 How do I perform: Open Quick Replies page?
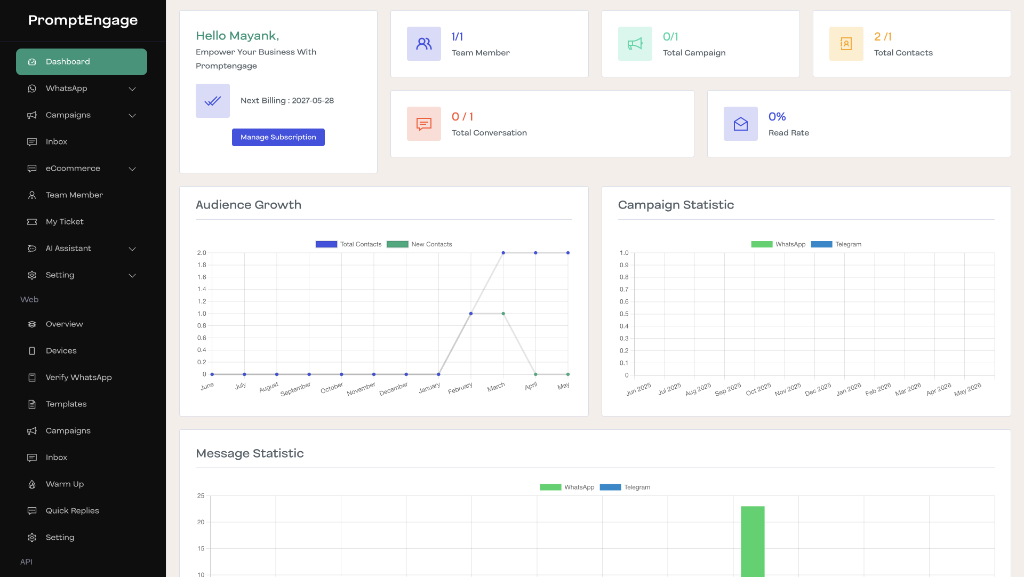(82, 511)
